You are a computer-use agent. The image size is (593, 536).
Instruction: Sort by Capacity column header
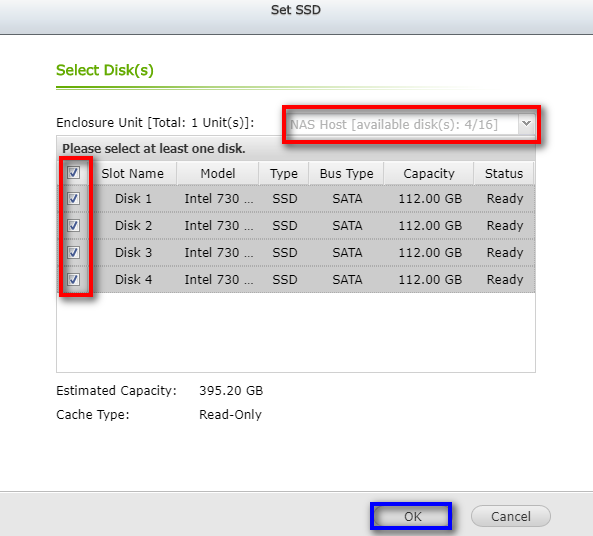tap(429, 174)
